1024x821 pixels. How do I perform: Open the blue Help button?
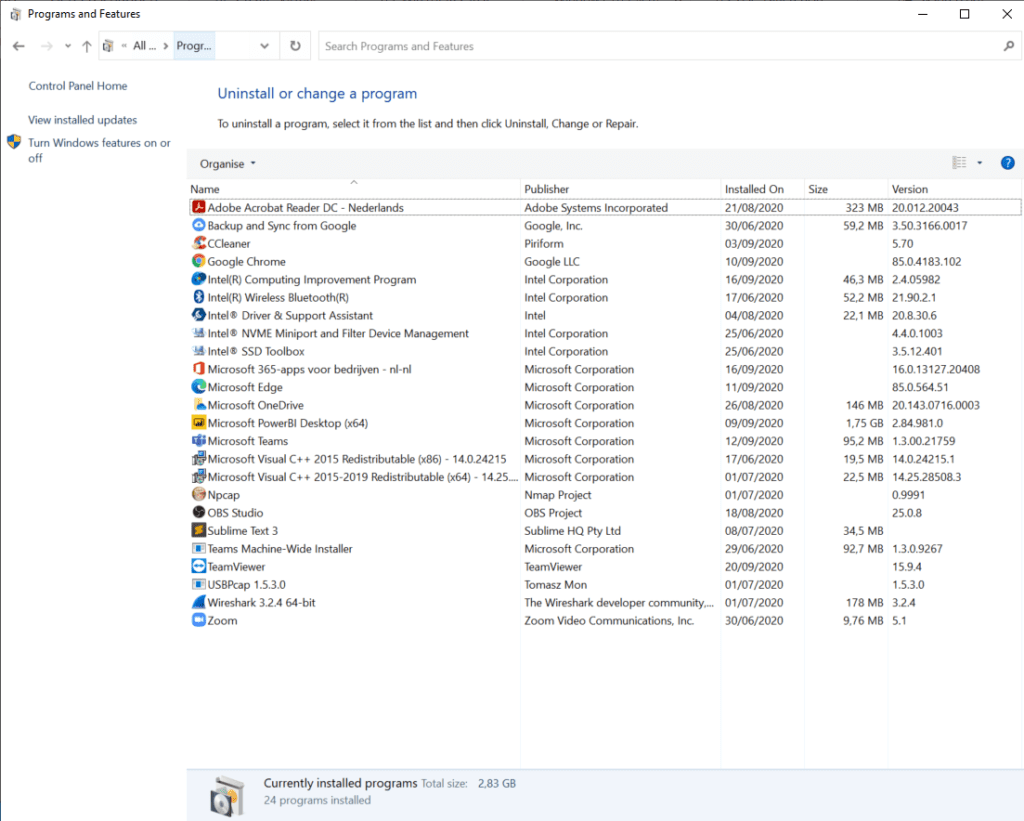(1008, 163)
